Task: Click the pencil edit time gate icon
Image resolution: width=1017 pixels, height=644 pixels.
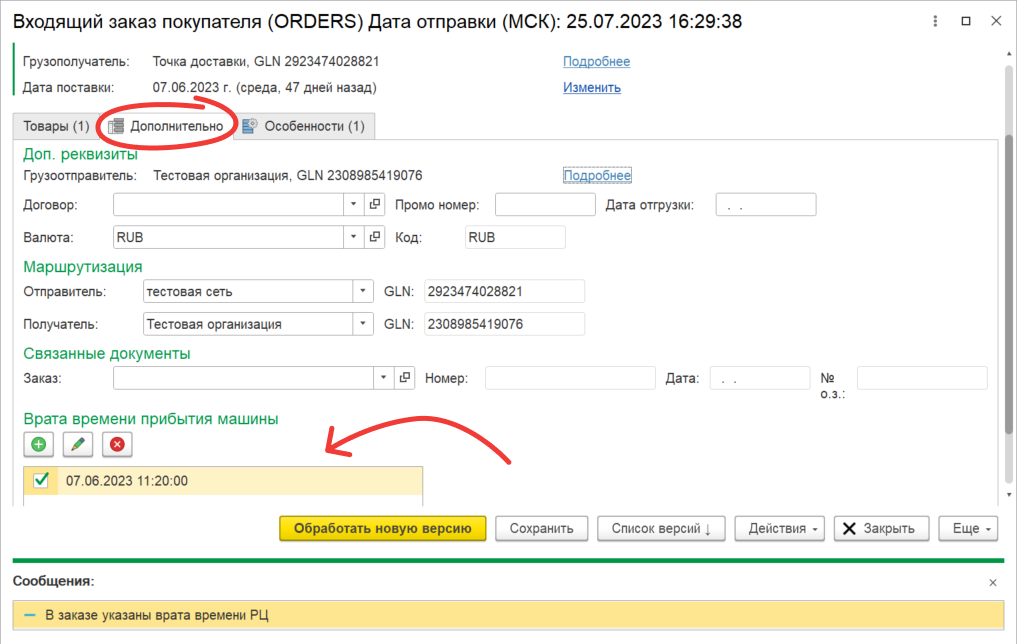Action: point(78,444)
